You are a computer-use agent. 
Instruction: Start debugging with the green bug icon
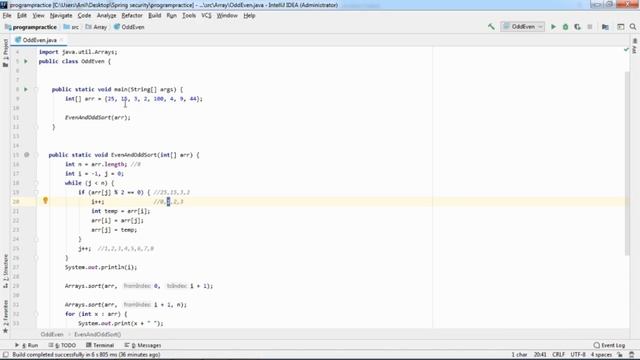click(565, 27)
